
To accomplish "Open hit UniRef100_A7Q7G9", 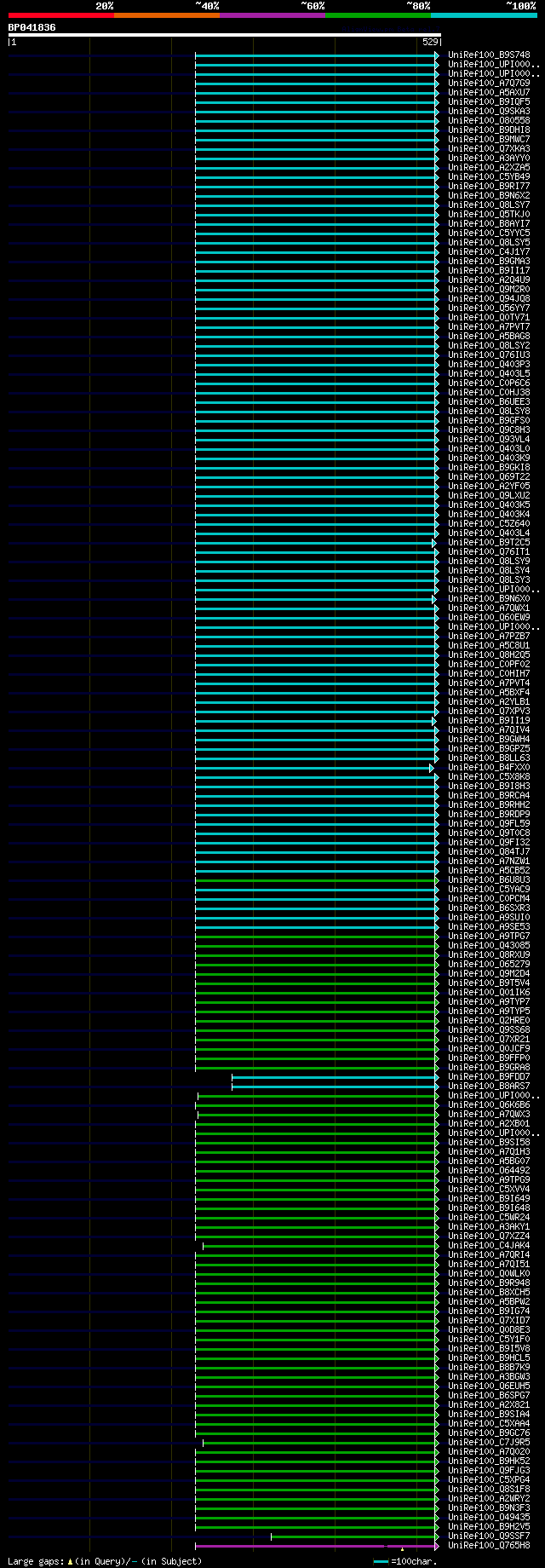I will click(x=489, y=84).
